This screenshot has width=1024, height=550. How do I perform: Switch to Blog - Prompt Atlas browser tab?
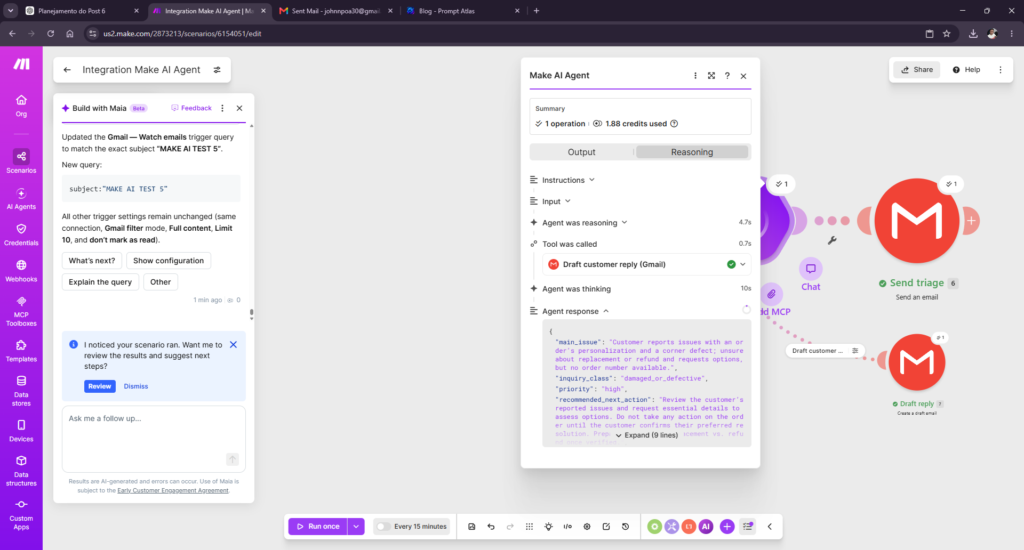click(x=461, y=11)
